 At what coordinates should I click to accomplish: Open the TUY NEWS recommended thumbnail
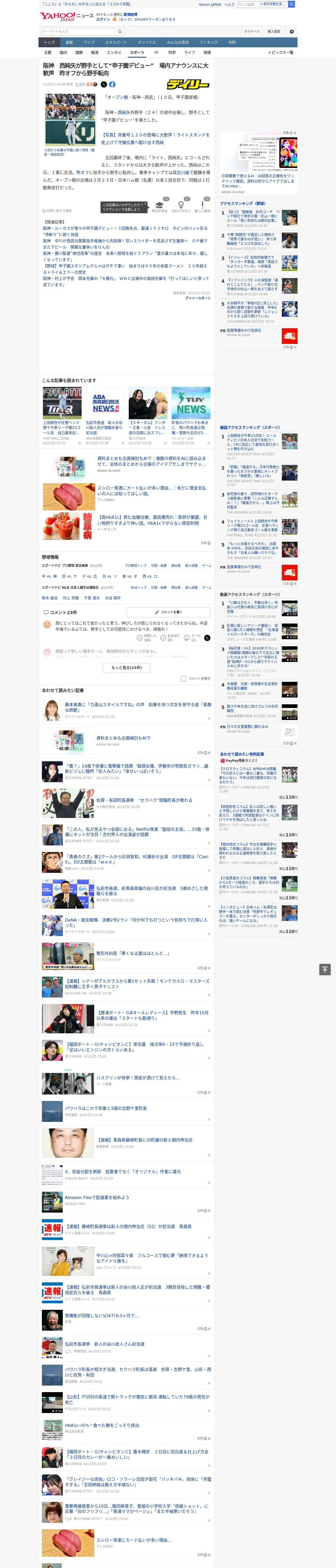pos(191,403)
